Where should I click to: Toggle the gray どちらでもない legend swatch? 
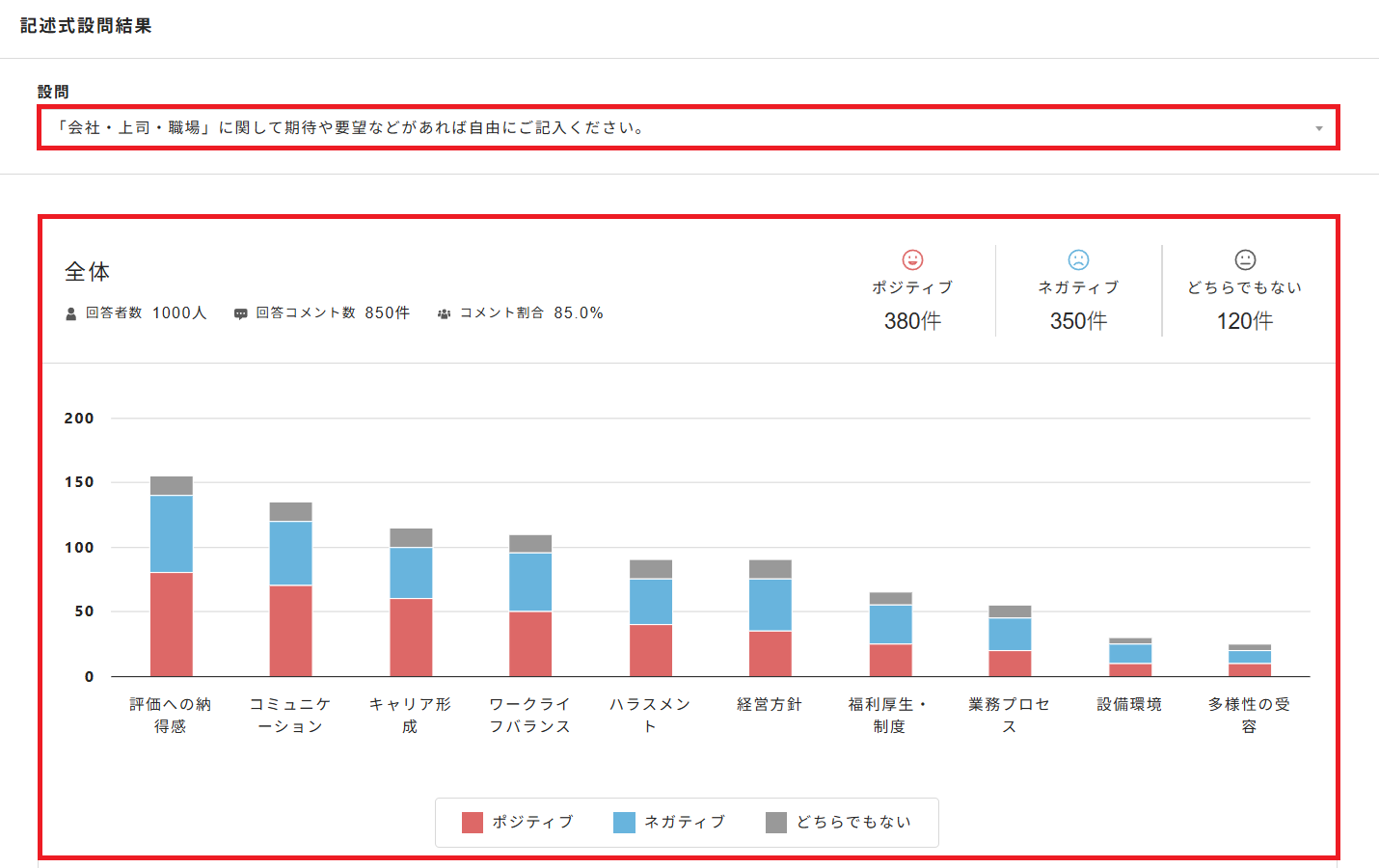776,822
